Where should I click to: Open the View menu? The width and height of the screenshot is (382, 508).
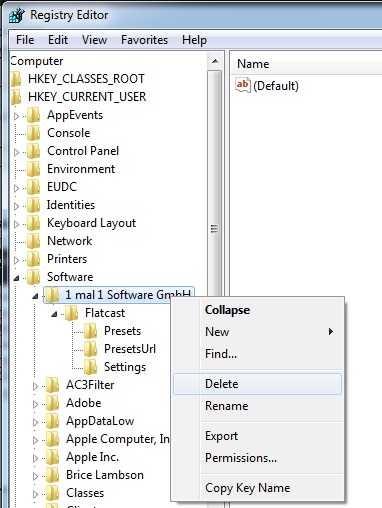tap(94, 40)
